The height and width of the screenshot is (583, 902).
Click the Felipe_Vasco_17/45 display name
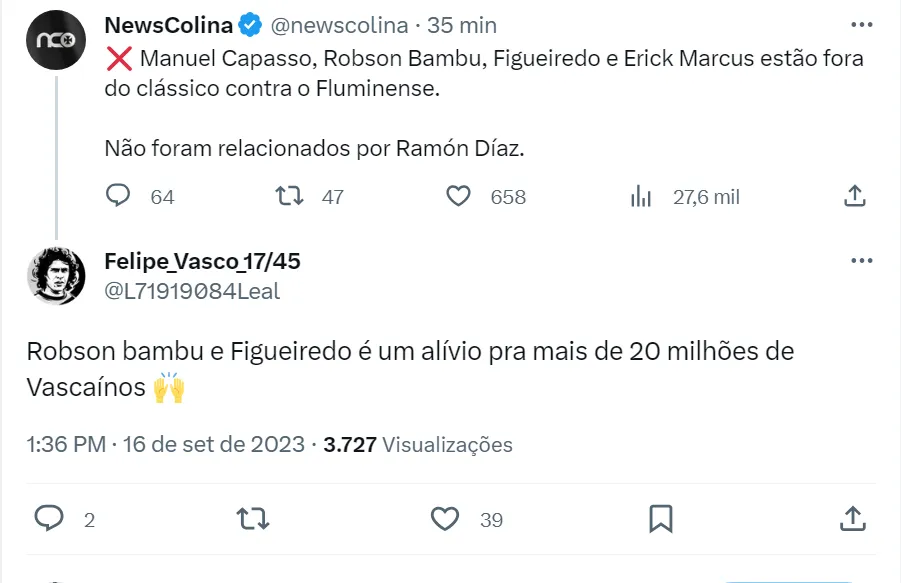point(202,261)
